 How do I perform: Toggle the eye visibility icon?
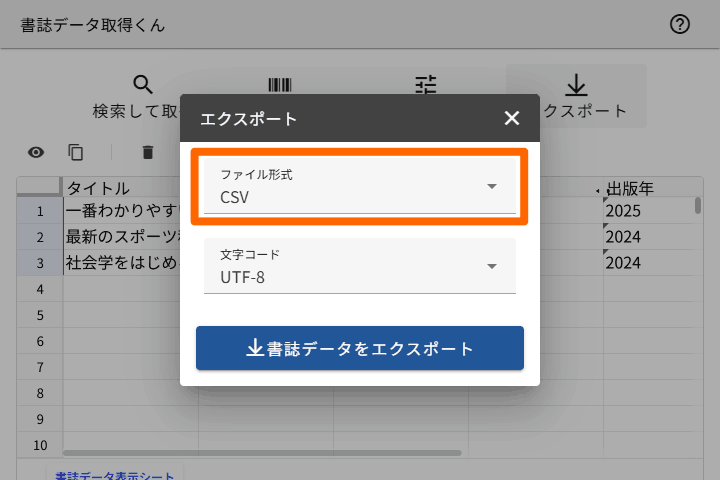pos(36,152)
